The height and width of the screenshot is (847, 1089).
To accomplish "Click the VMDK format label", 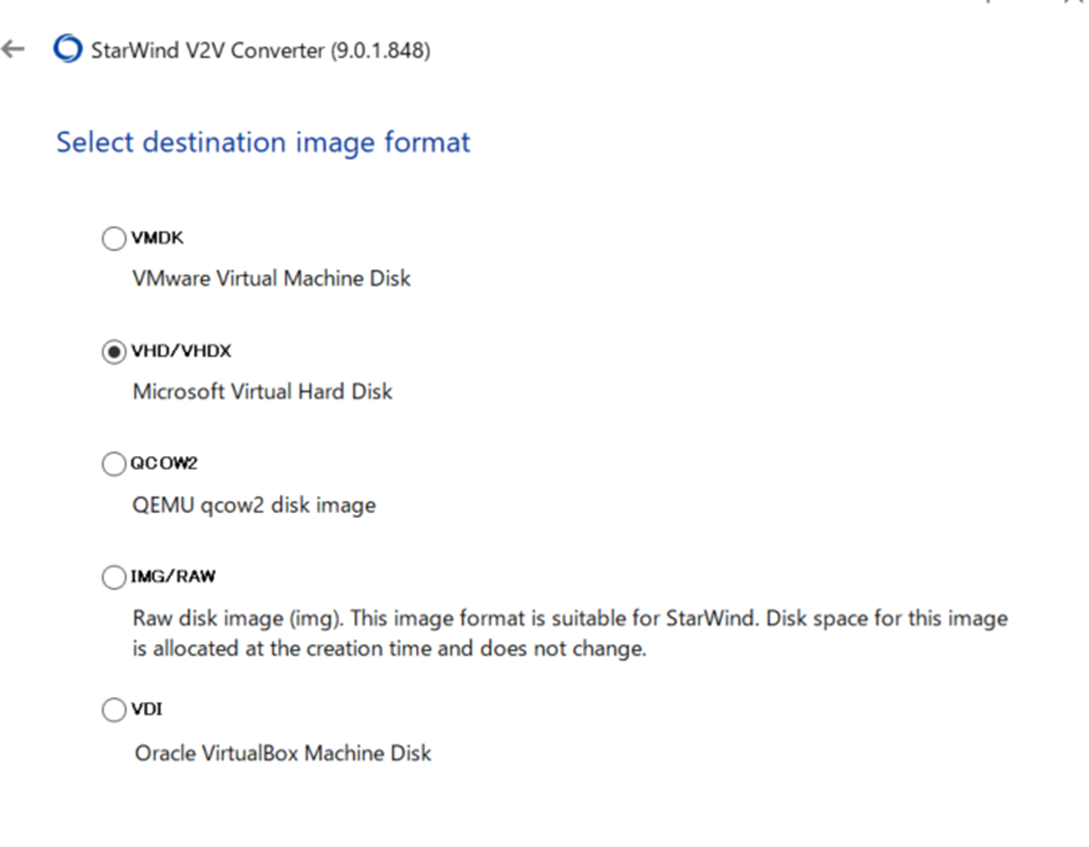I will click(158, 238).
